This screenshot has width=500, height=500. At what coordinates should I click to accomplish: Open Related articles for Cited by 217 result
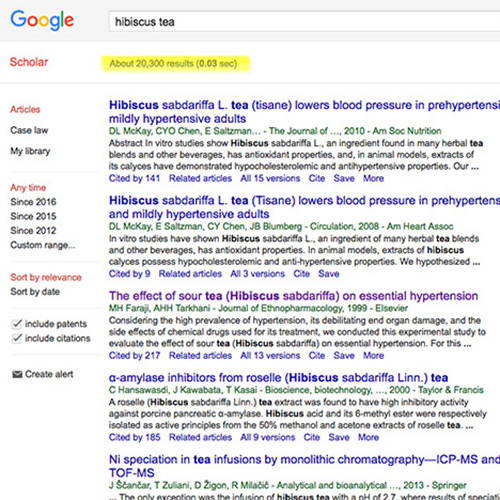pos(200,355)
